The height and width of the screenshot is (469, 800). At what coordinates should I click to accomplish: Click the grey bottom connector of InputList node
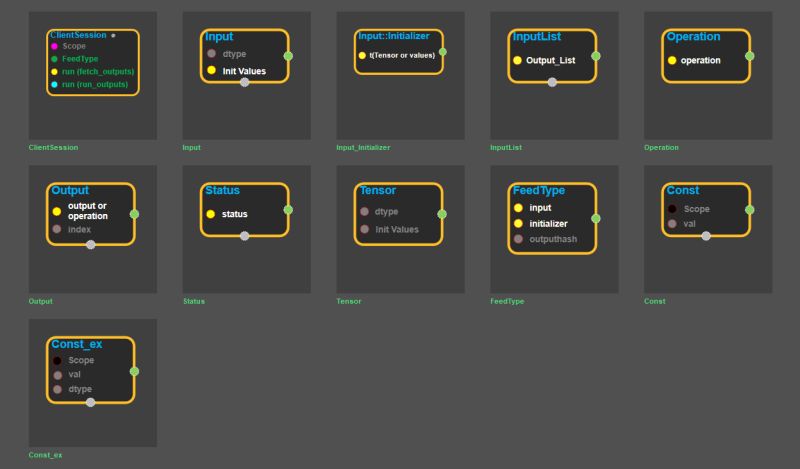552,82
